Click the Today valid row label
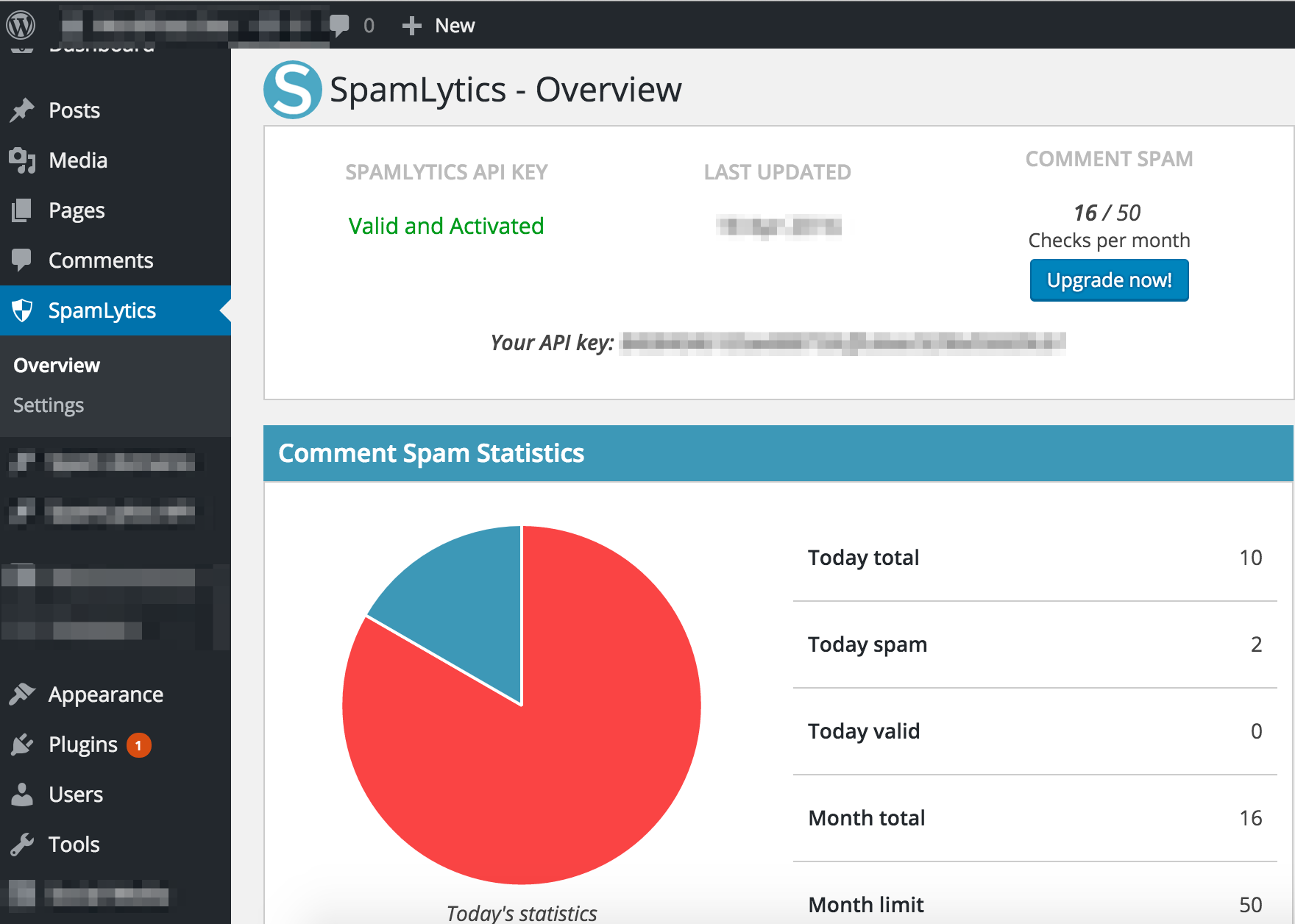 tap(864, 731)
